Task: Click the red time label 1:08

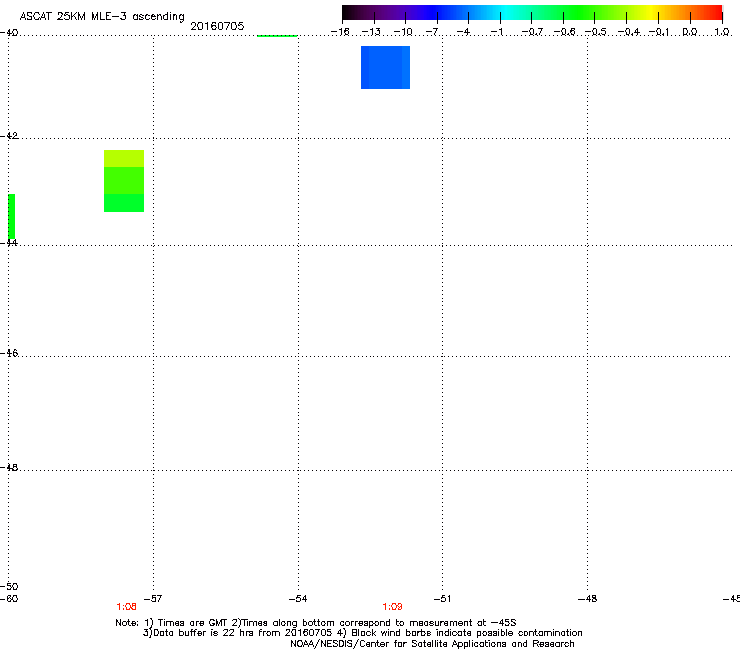Action: [x=126, y=607]
